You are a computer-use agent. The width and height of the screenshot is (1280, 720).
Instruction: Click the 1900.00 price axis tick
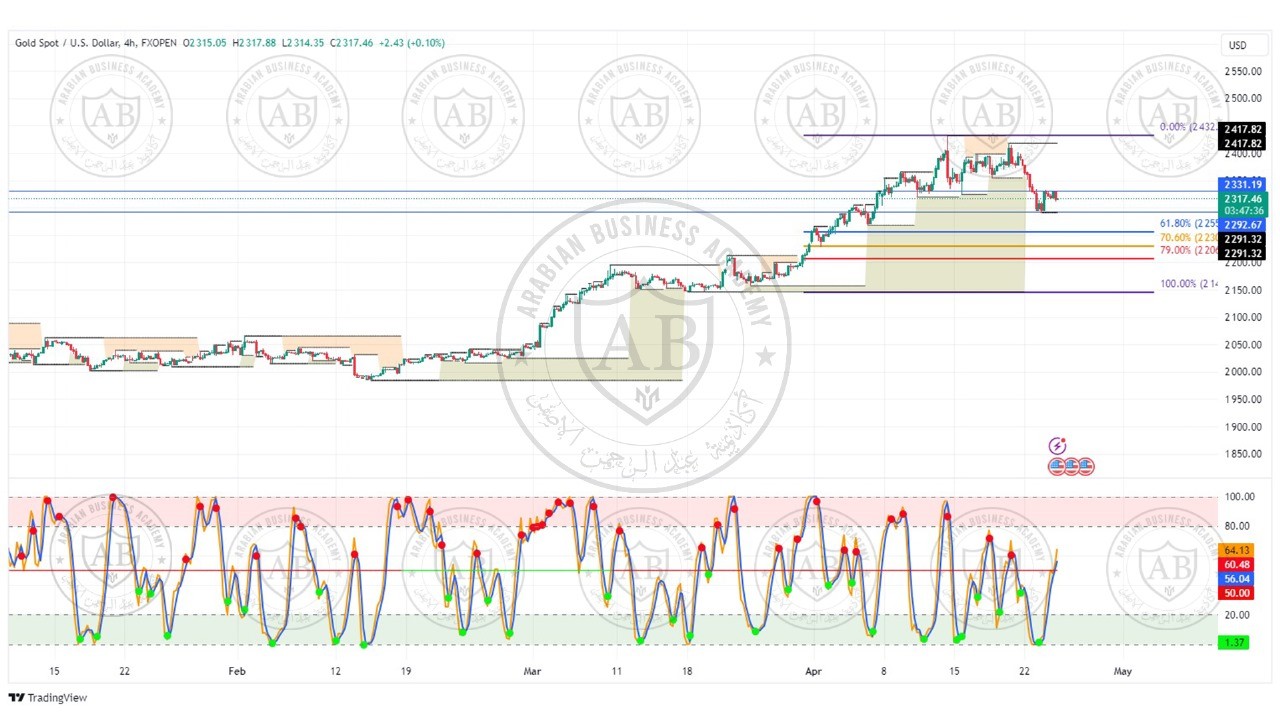coord(1243,427)
